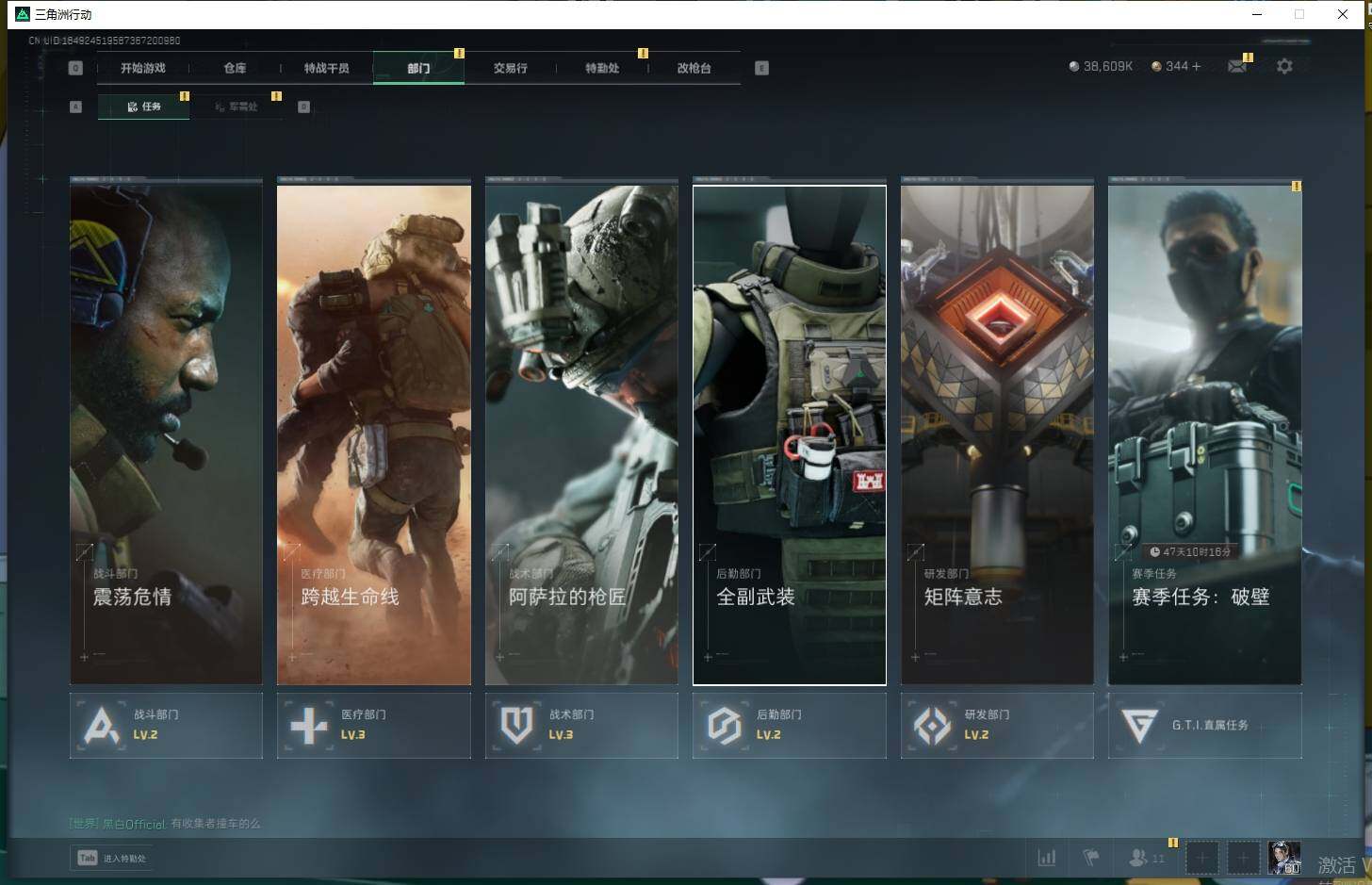Click the A key sub-tab icon
1372x885 pixels.
[76, 107]
